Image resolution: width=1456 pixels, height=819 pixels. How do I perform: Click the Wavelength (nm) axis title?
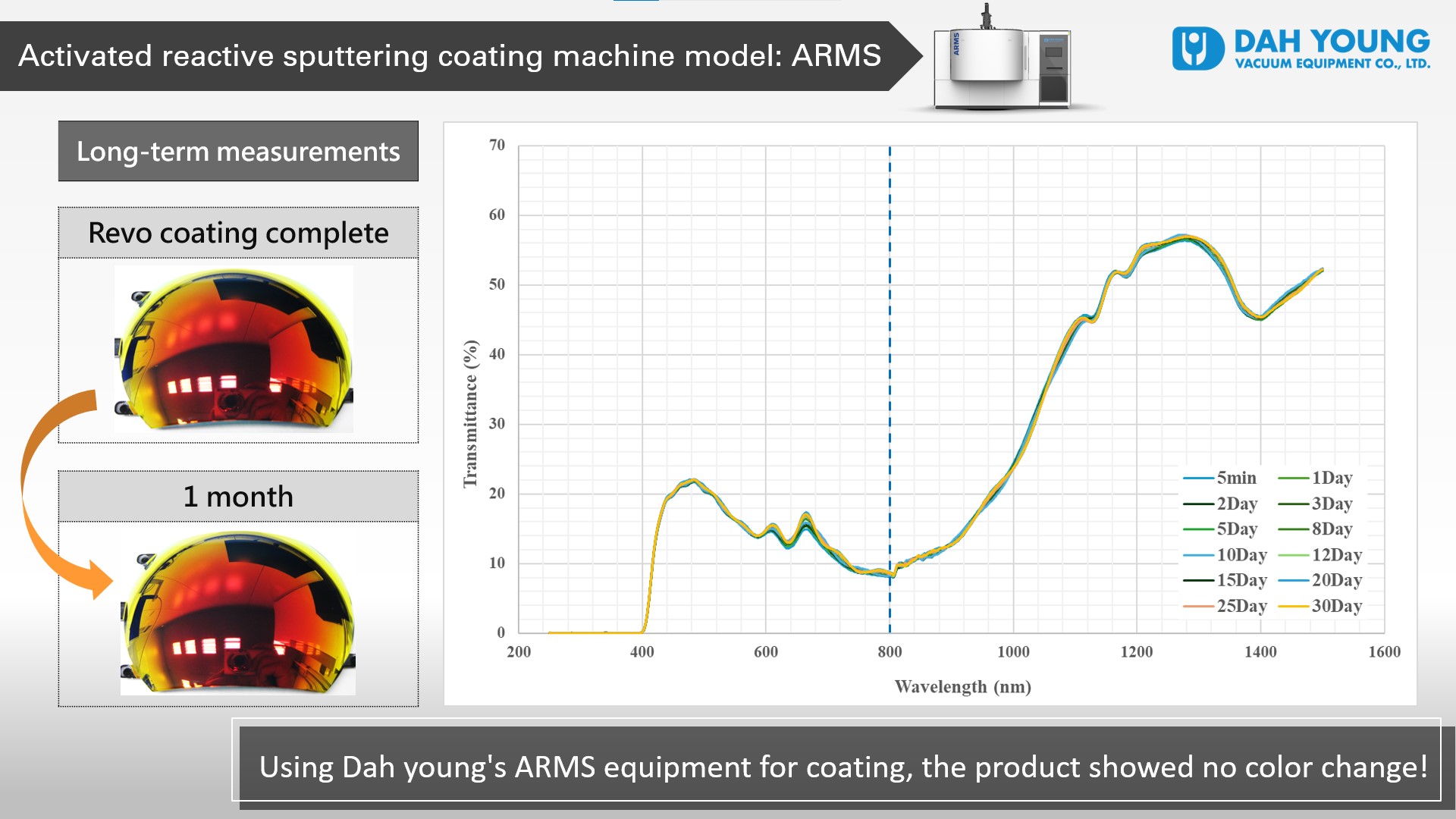point(963,686)
